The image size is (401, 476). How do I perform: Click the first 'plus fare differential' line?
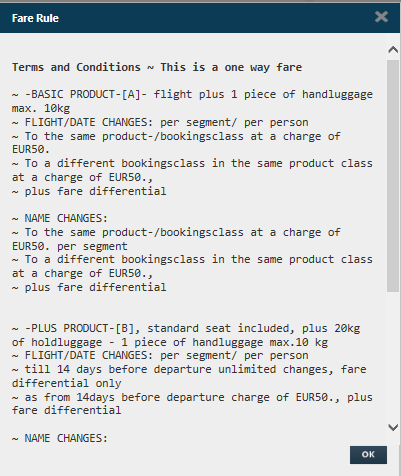click(89, 191)
